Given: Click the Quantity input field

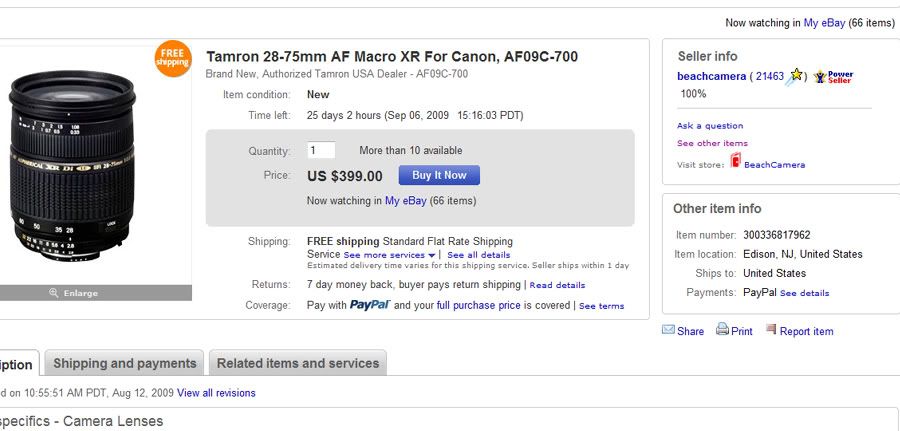Looking at the screenshot, I should tap(321, 150).
